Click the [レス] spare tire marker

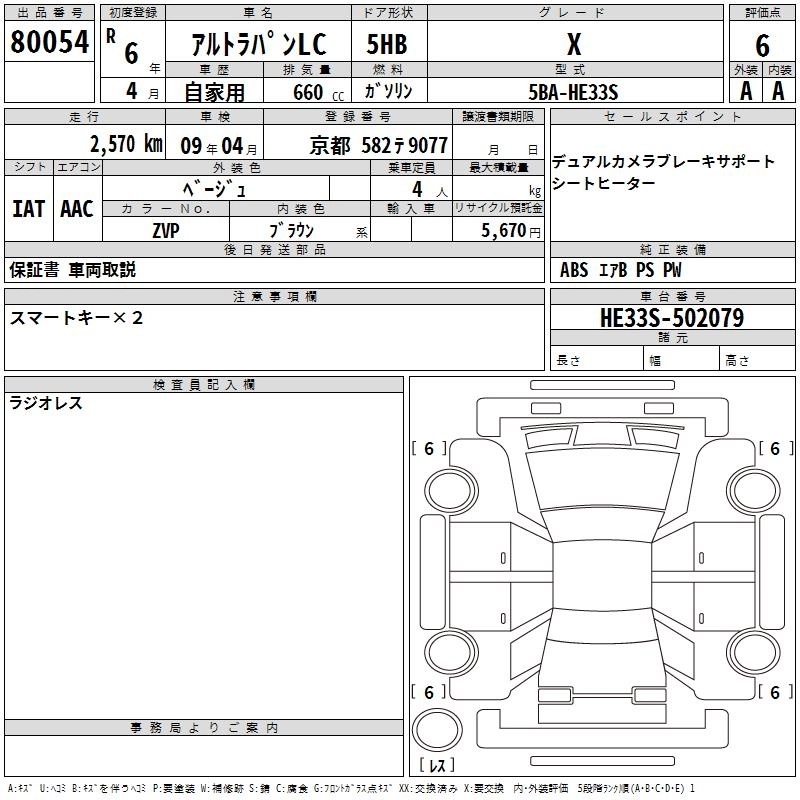436,765
